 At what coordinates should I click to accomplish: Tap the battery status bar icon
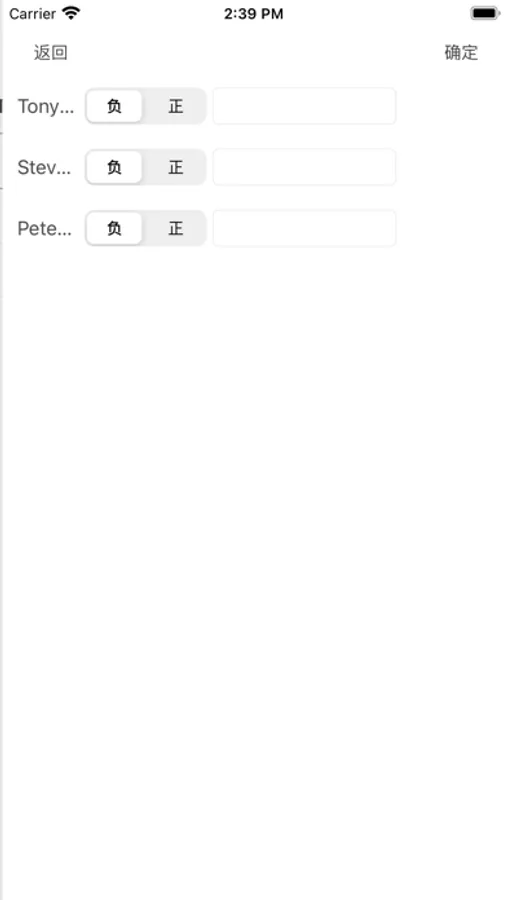pos(485,13)
